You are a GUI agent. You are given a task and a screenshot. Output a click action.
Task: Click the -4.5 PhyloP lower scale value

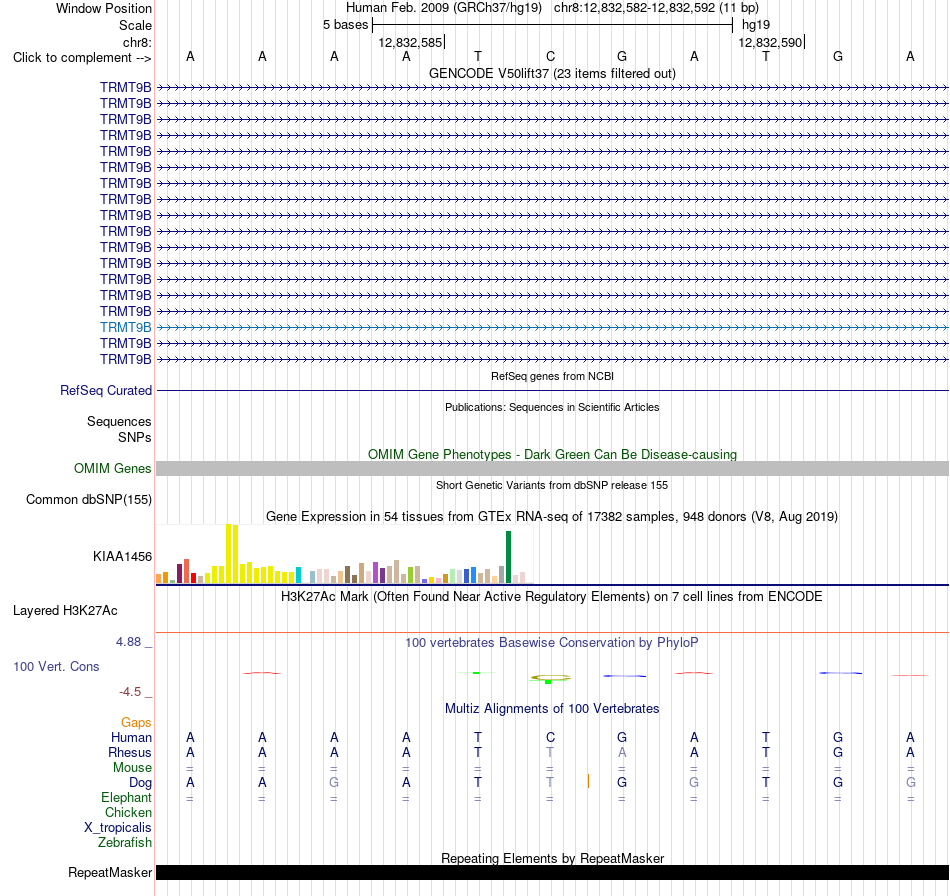coord(130,692)
